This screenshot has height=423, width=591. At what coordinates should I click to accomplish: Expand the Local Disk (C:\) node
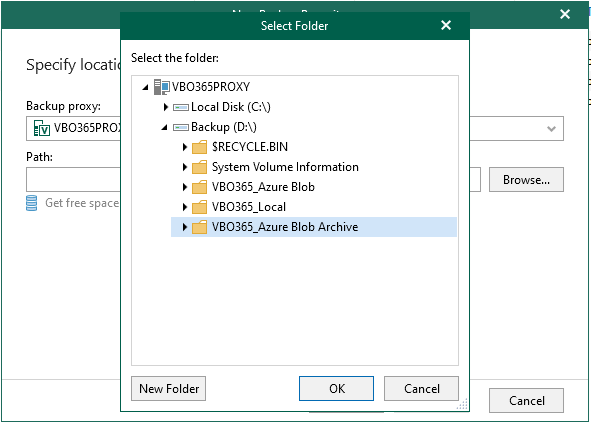coord(165,107)
